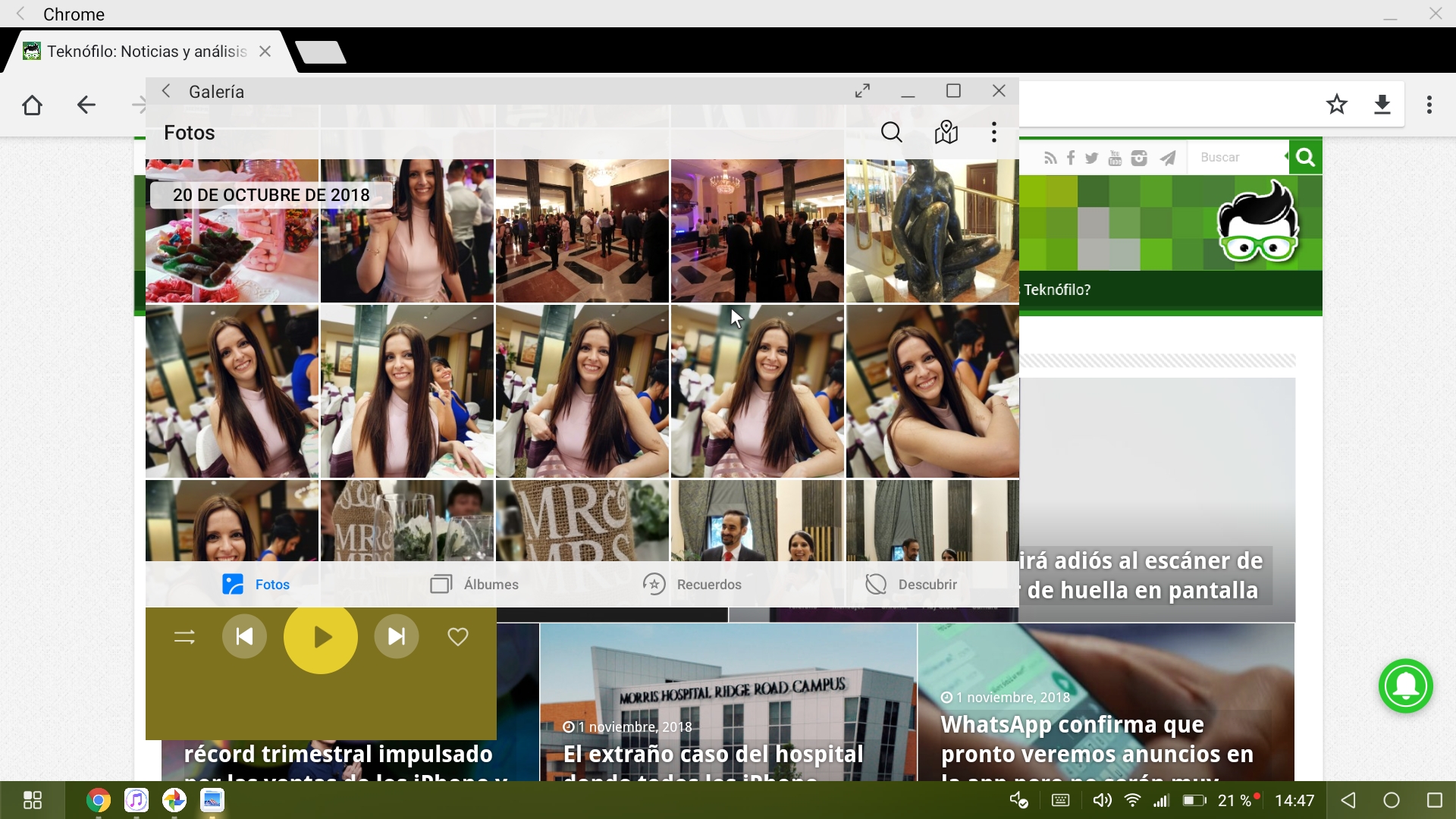Submit search with the green magnifier button

click(x=1305, y=158)
